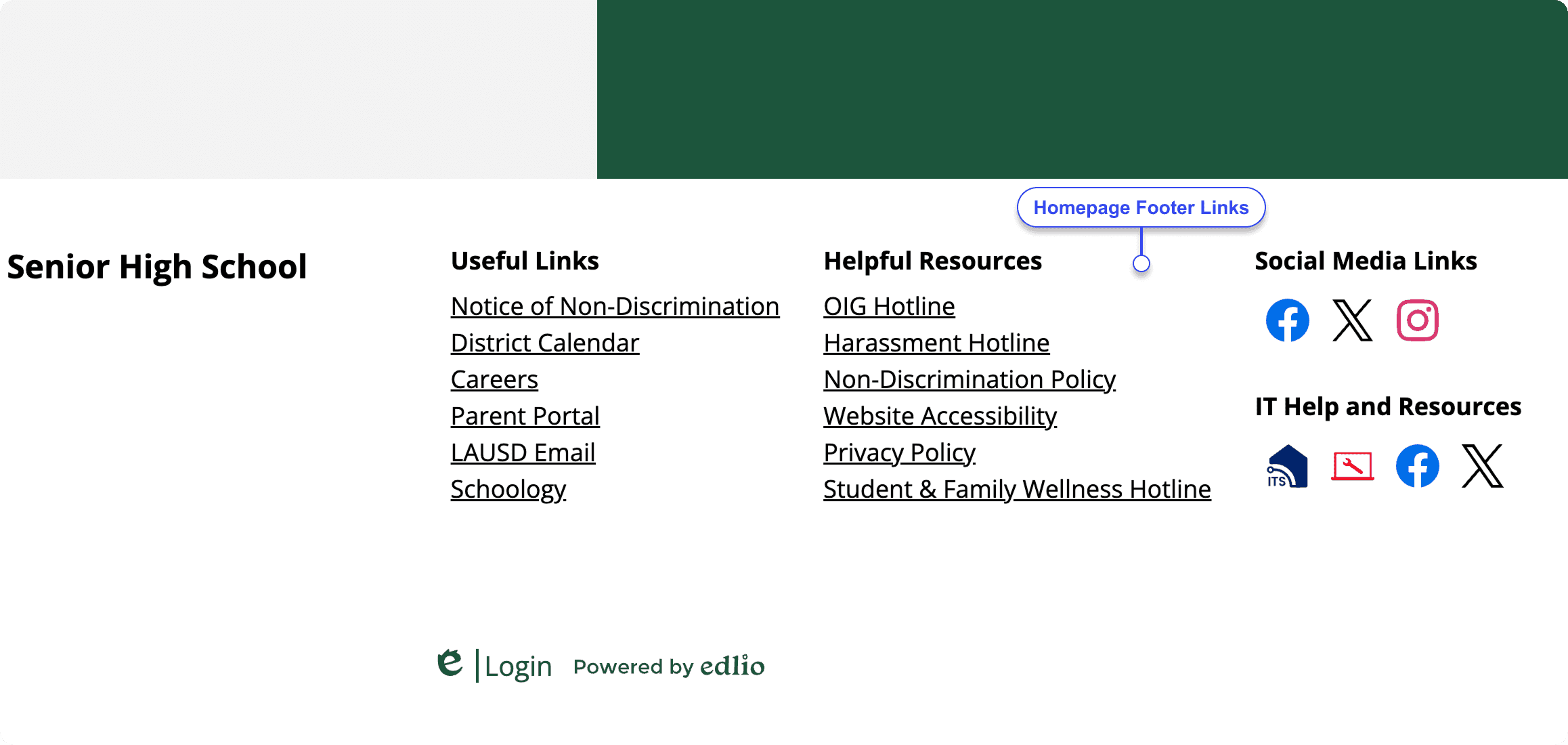Open the Notice of Non-Discrimination link
The height and width of the screenshot is (745, 1568).
click(615, 306)
